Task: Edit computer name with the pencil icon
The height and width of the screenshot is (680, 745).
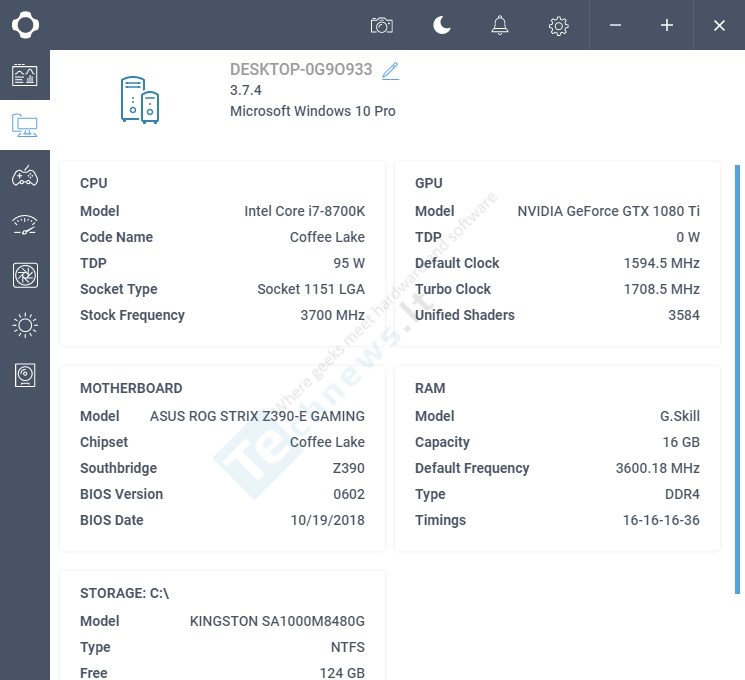Action: click(391, 71)
